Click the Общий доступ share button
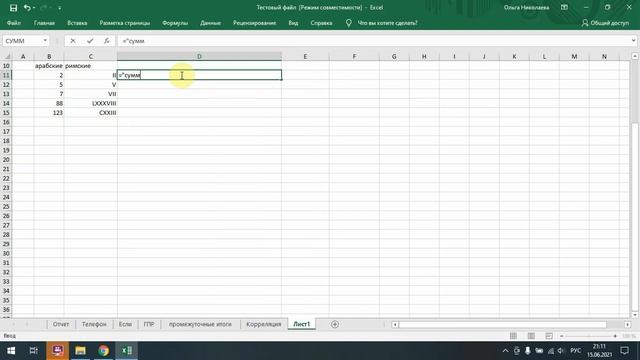 coord(605,23)
